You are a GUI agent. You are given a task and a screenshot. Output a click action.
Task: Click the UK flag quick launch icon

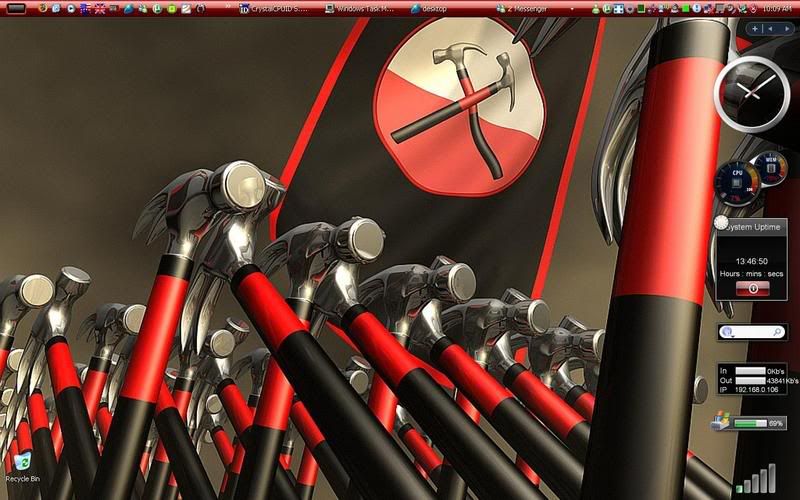coord(99,9)
